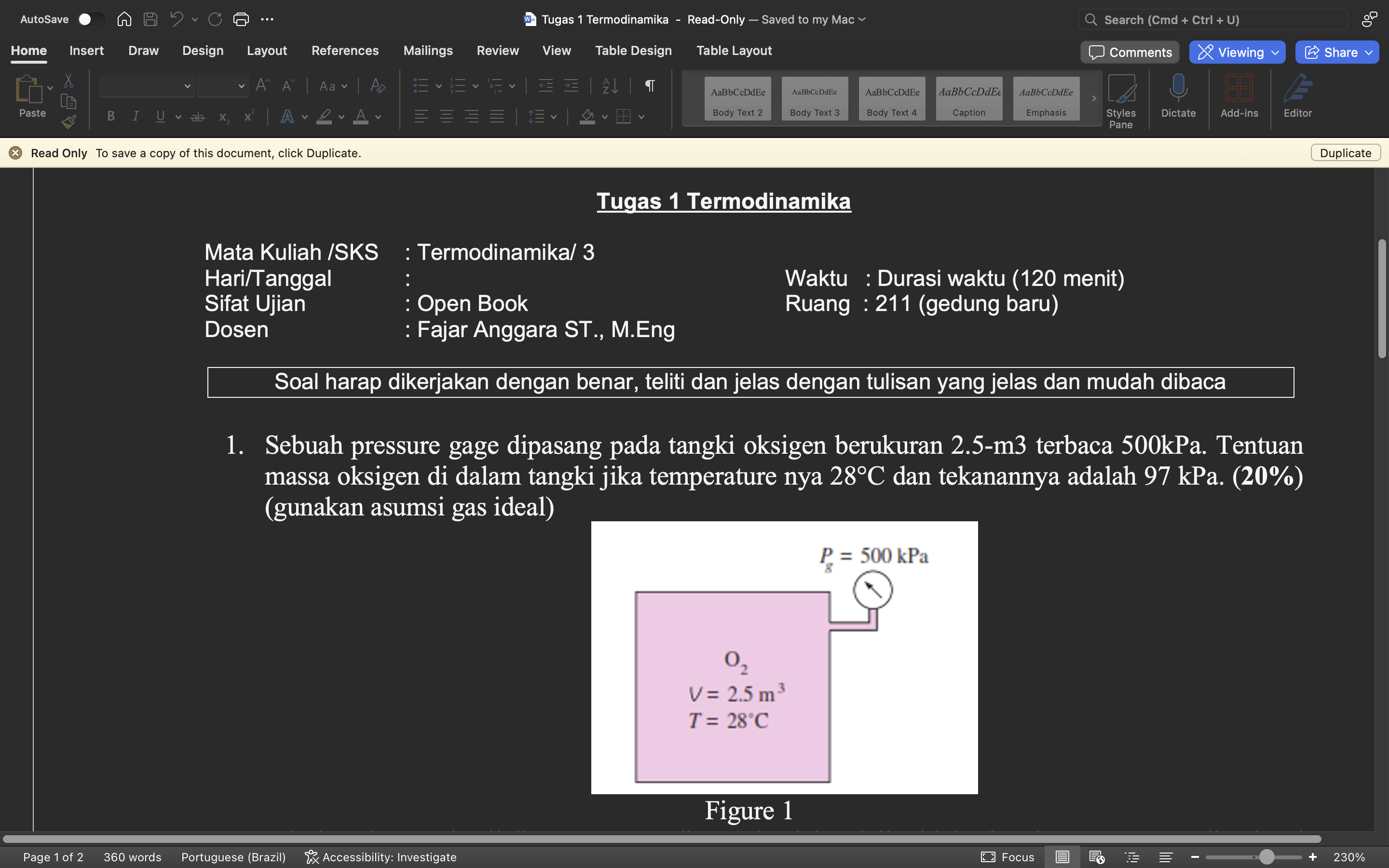Viewport: 1389px width, 868px height.
Task: Click the Print icon
Action: 241,19
